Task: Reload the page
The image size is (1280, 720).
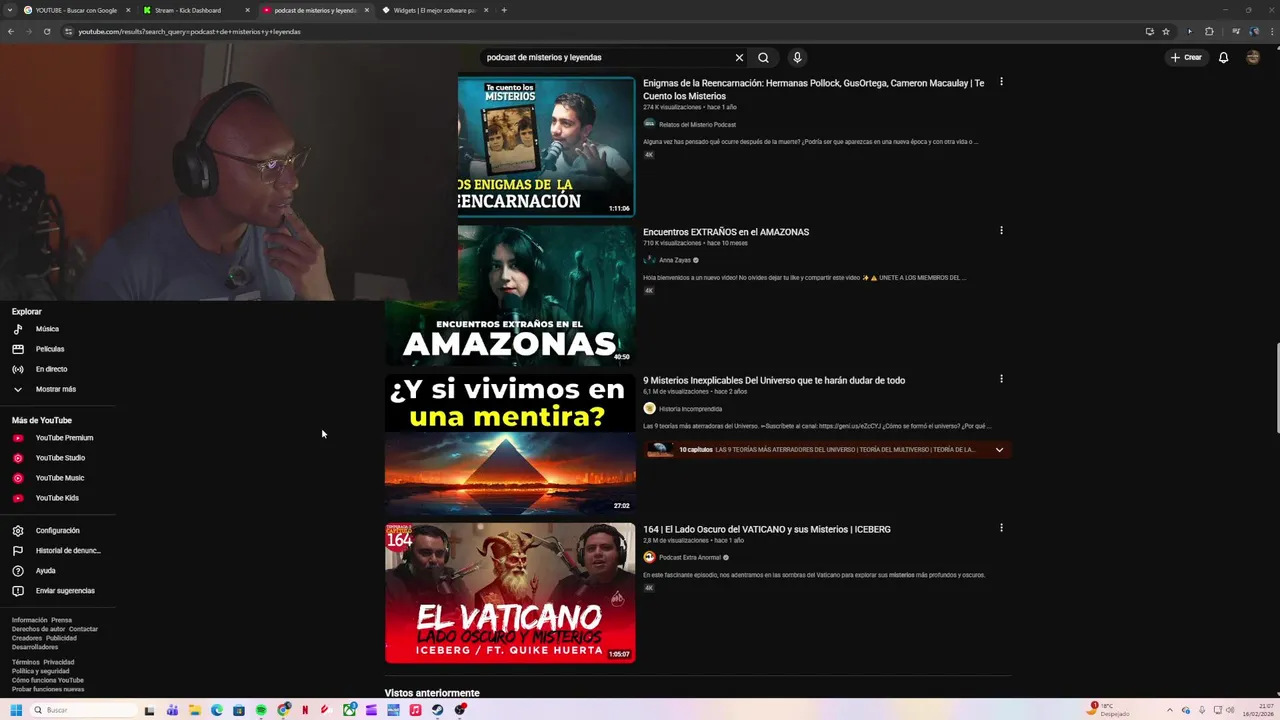Action: click(x=46, y=31)
